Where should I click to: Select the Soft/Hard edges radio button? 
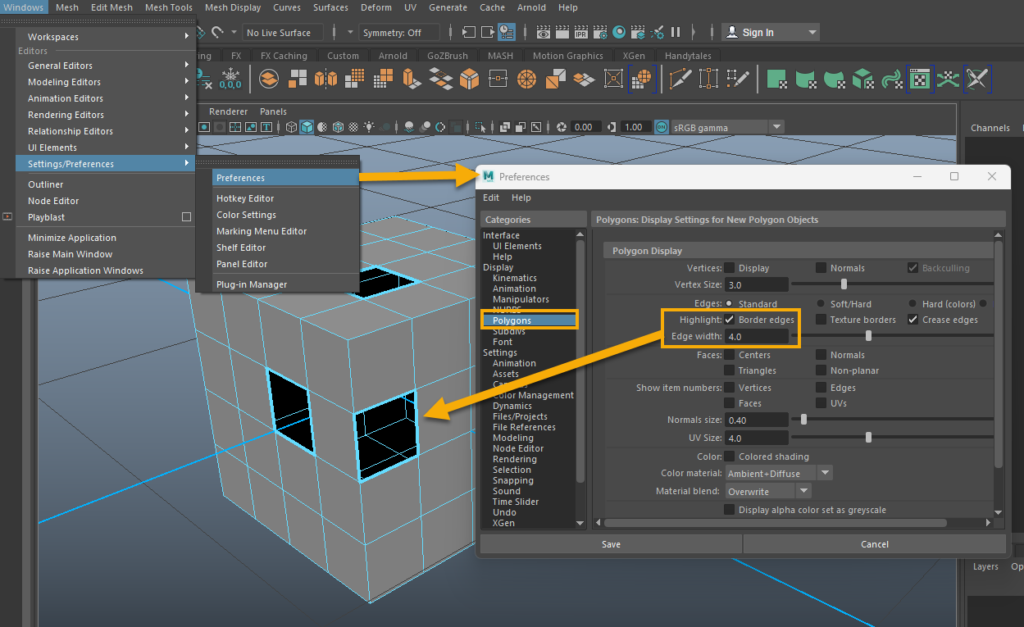tap(821, 304)
